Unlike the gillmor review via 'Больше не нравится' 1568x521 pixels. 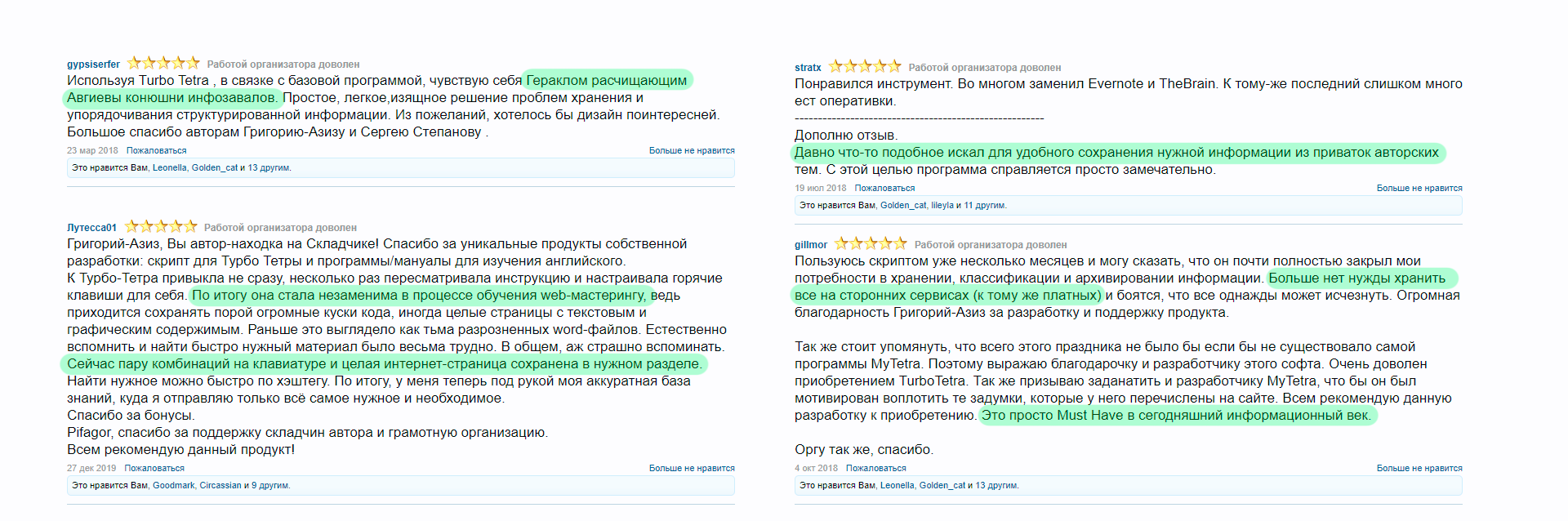pos(1419,469)
